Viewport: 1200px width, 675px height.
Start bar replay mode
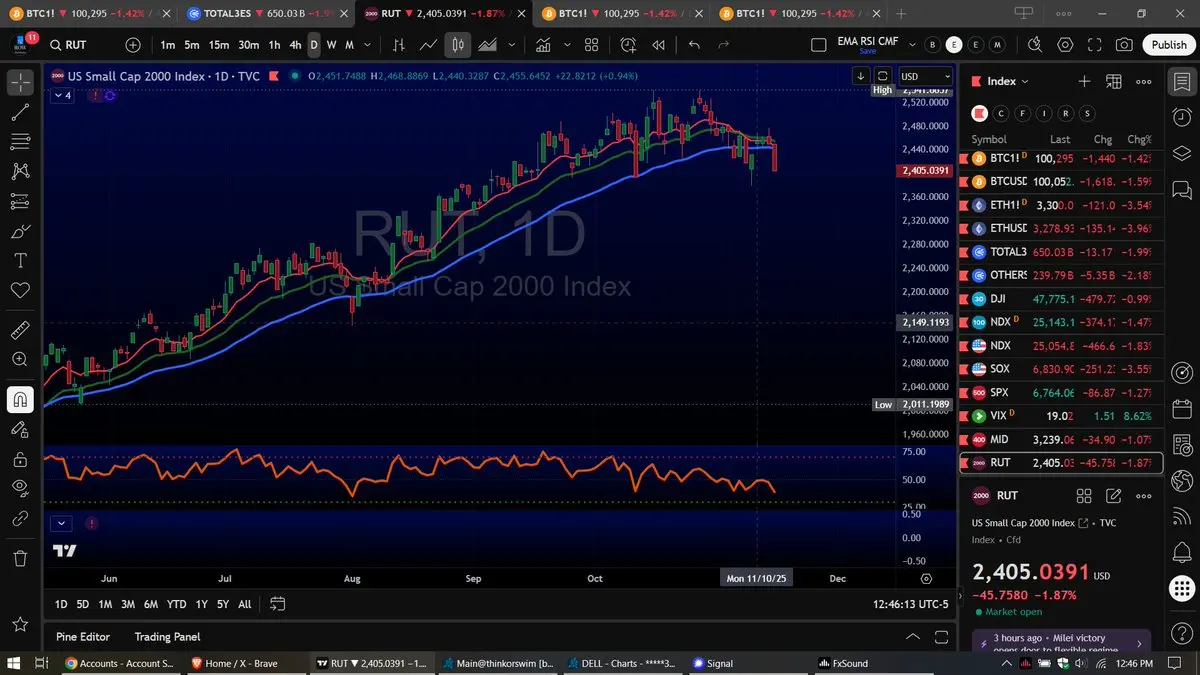[x=658, y=45]
